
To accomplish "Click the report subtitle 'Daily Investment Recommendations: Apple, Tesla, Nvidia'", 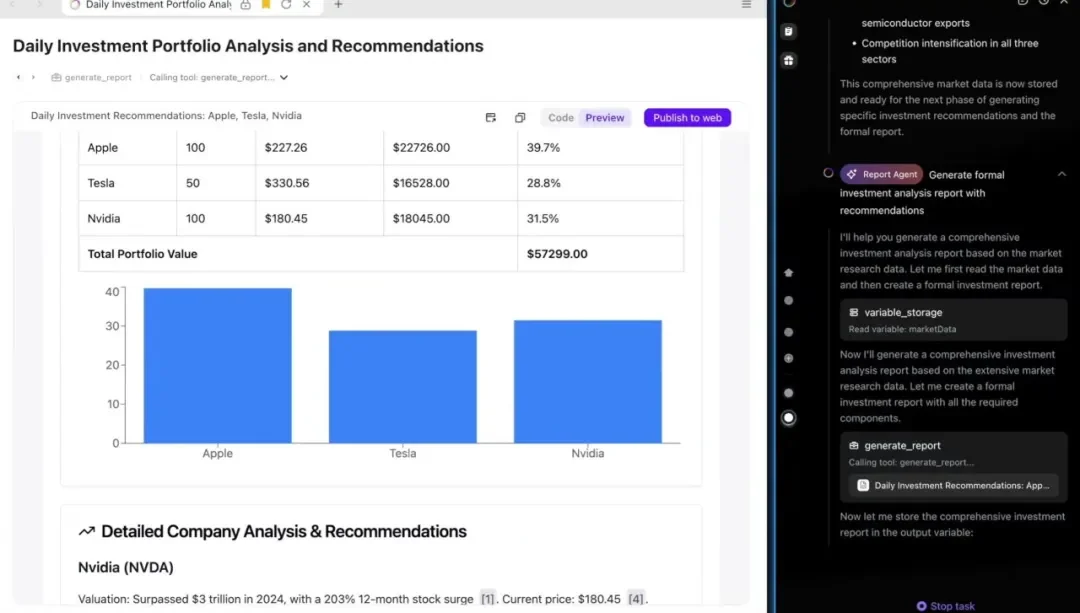I will [x=166, y=116].
